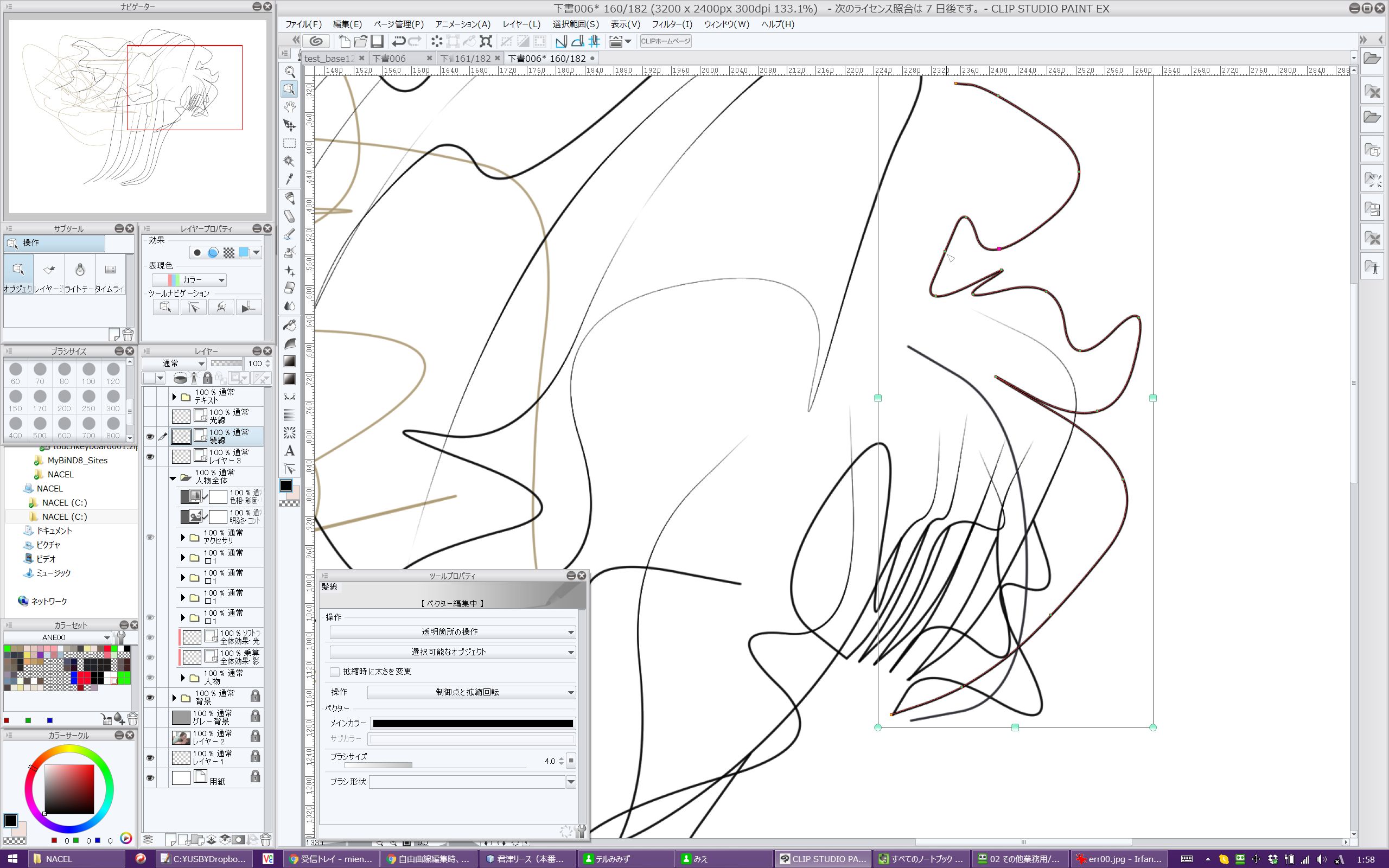Image resolution: width=1389 pixels, height=868 pixels.
Task: Click the CLIPホームページ button
Action: pos(665,41)
